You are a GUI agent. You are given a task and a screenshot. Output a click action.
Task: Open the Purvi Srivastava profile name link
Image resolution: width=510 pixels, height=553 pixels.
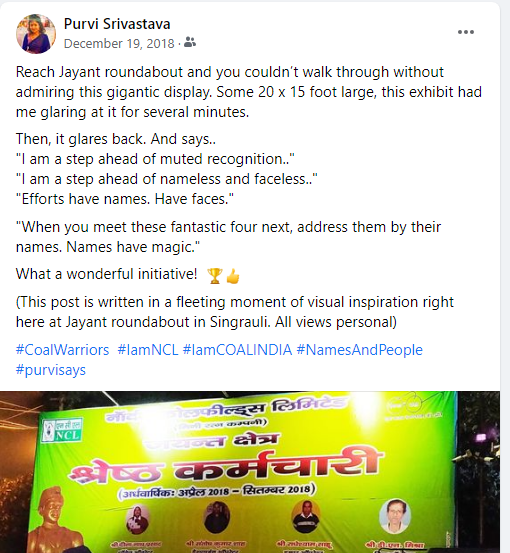click(x=117, y=24)
